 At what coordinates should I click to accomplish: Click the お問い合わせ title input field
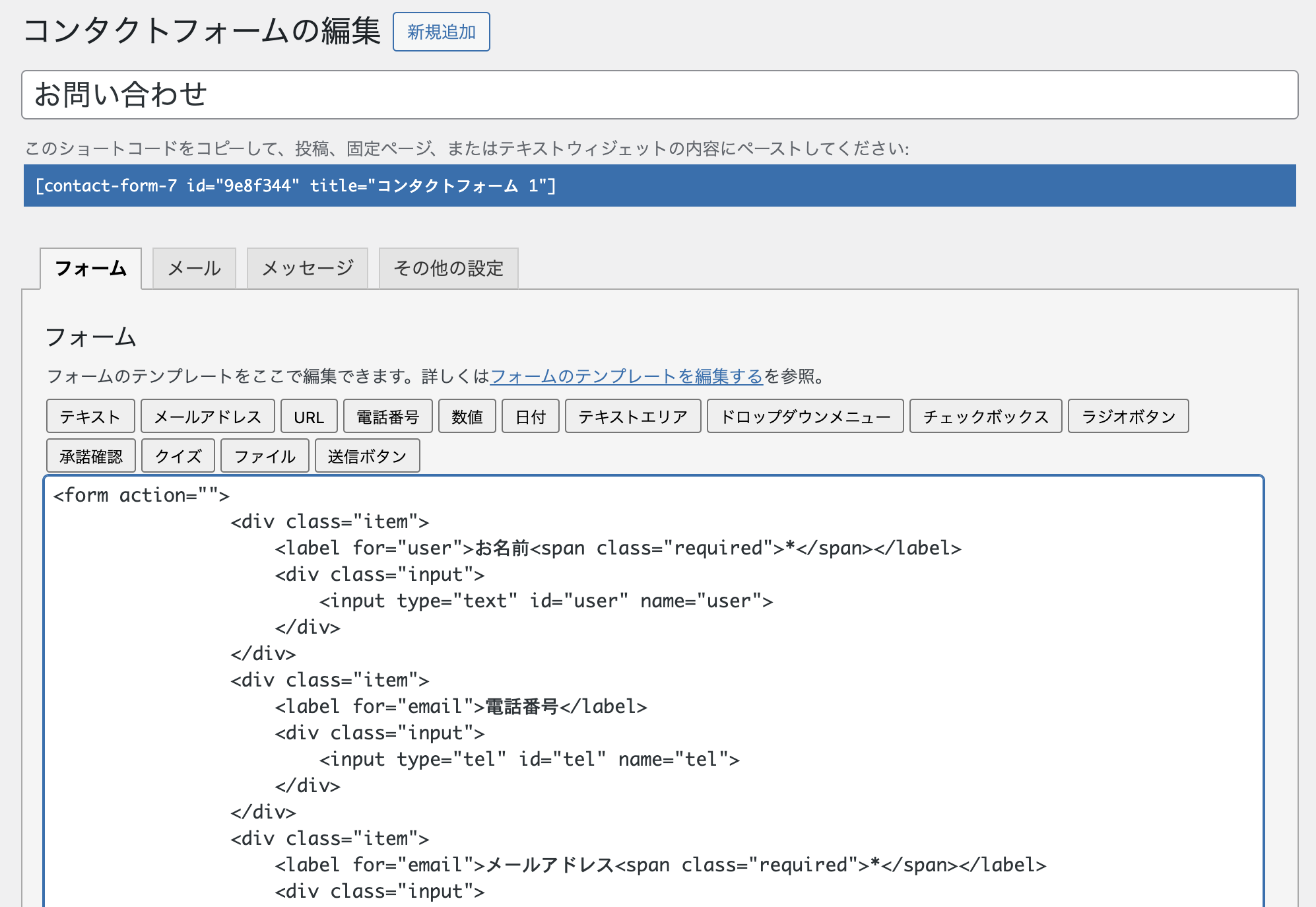click(x=659, y=95)
